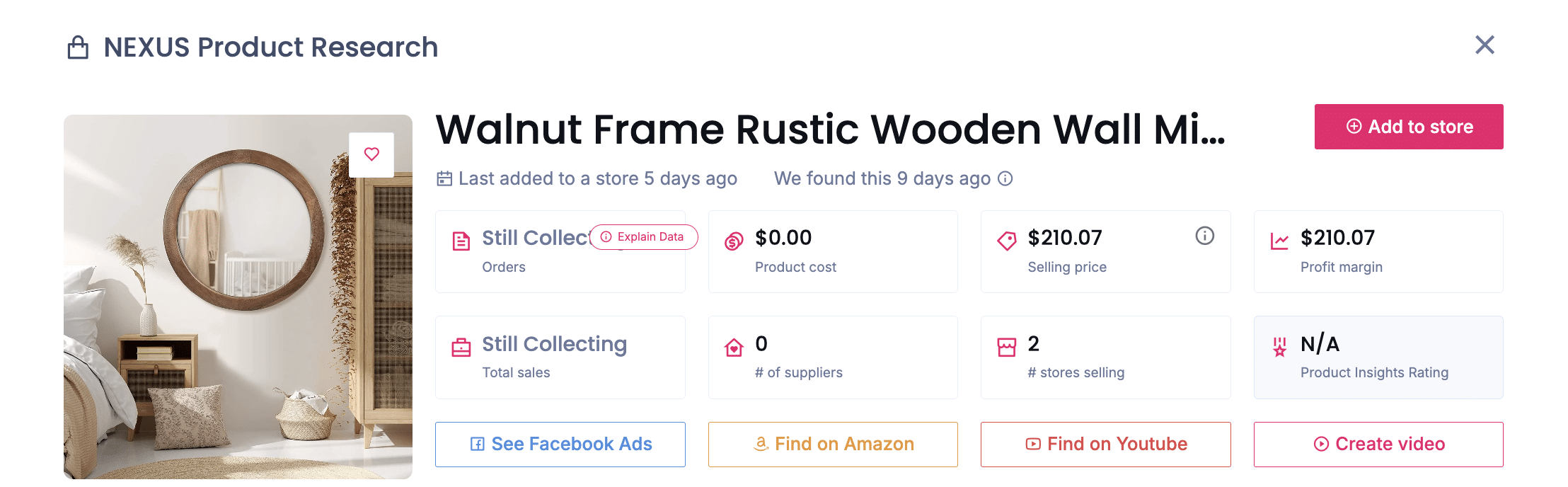
Task: Click the heart icon to favorite the product
Action: pyautogui.click(x=371, y=155)
